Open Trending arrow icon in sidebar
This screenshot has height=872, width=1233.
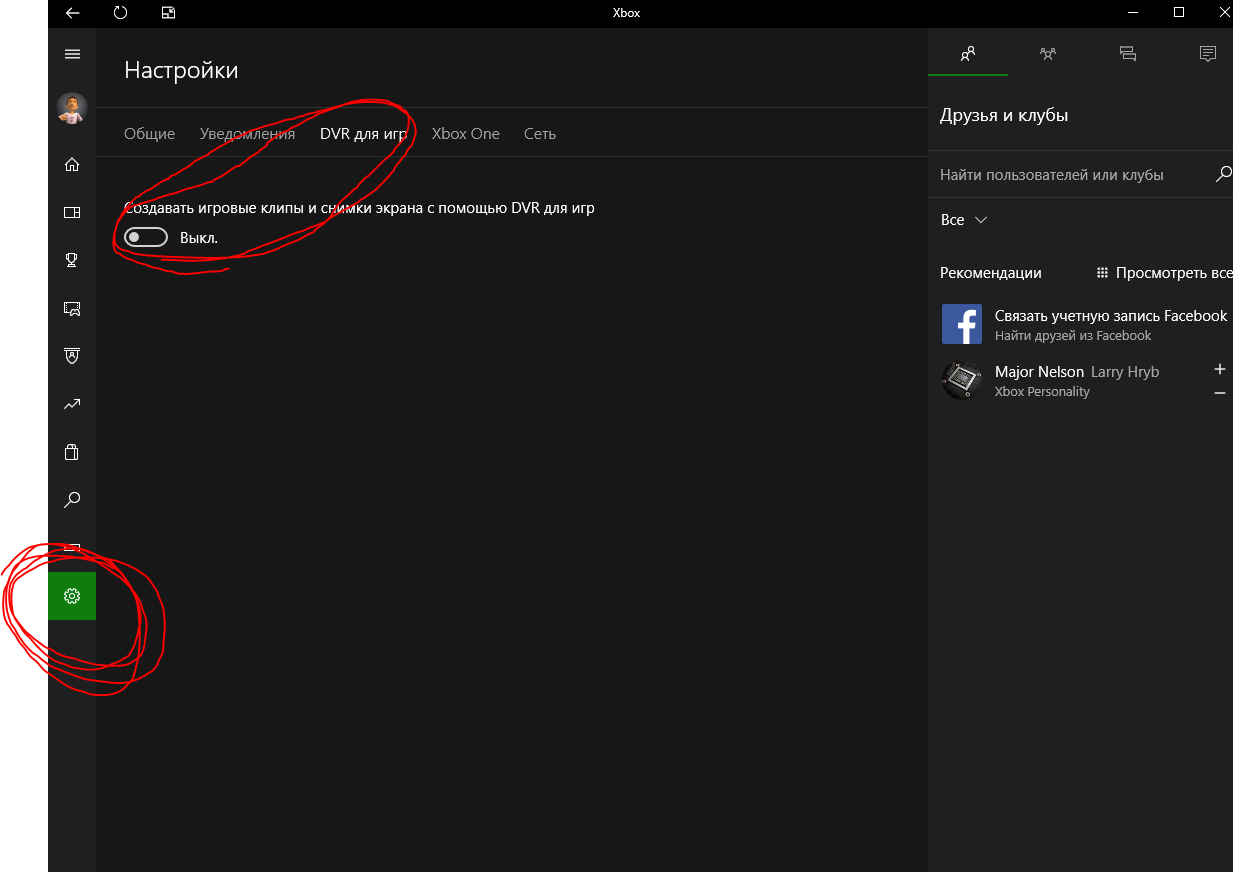tap(72, 404)
